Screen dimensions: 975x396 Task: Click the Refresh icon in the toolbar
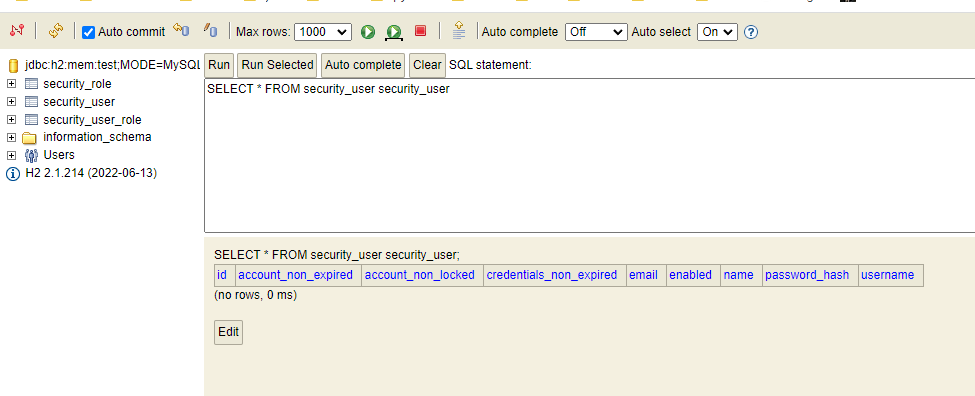click(56, 30)
